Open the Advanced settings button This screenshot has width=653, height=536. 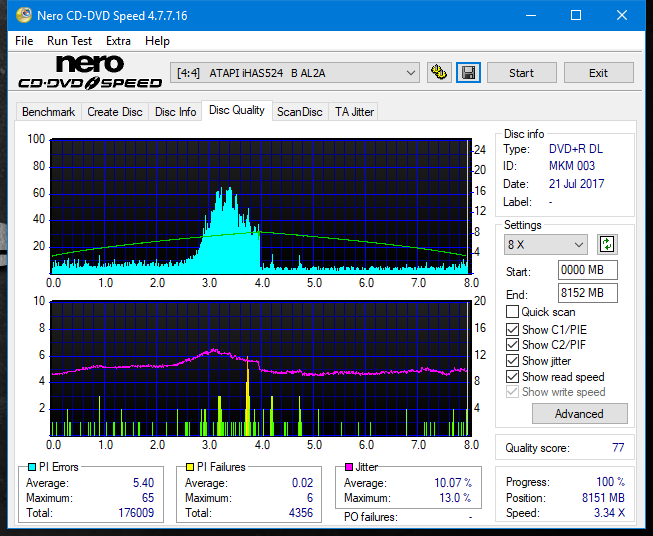(x=579, y=414)
